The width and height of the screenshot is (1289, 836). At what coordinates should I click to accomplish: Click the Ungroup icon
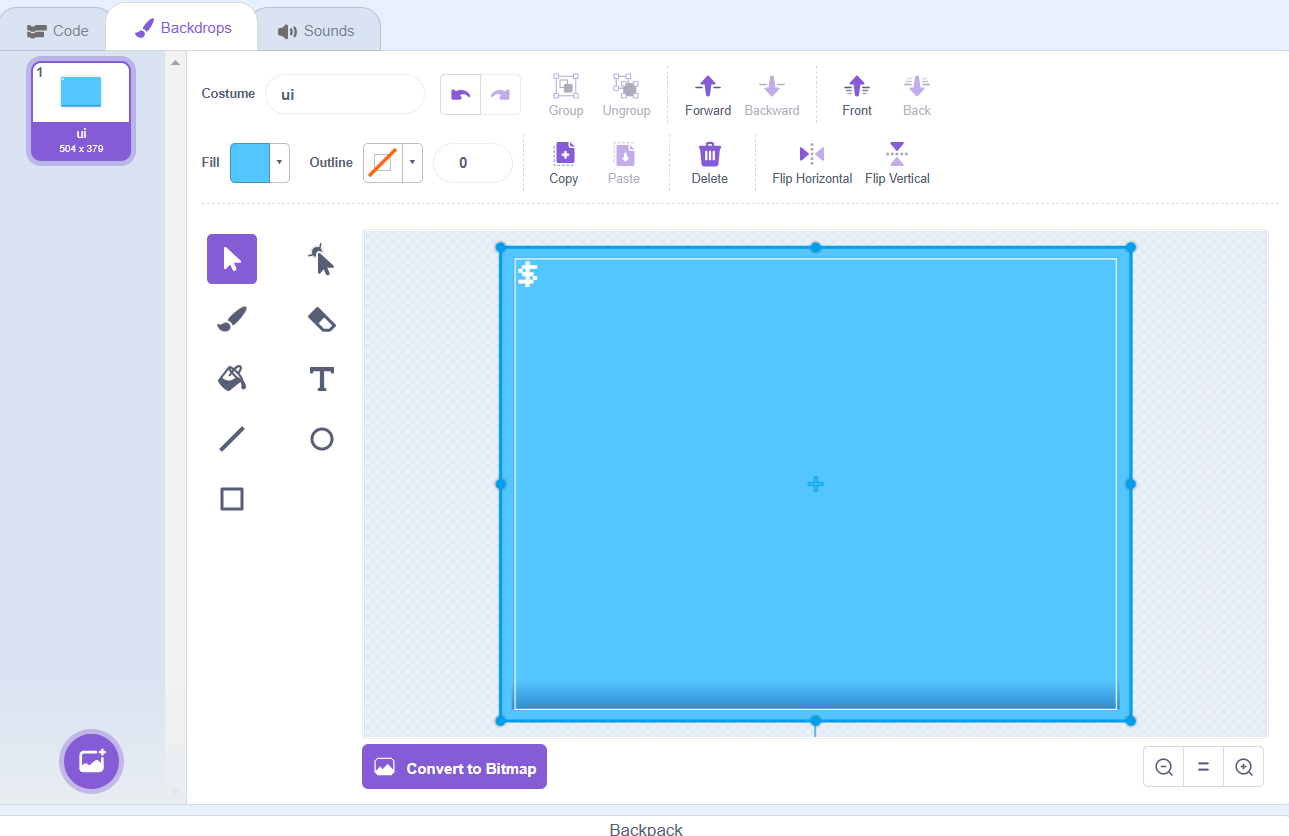(x=626, y=95)
